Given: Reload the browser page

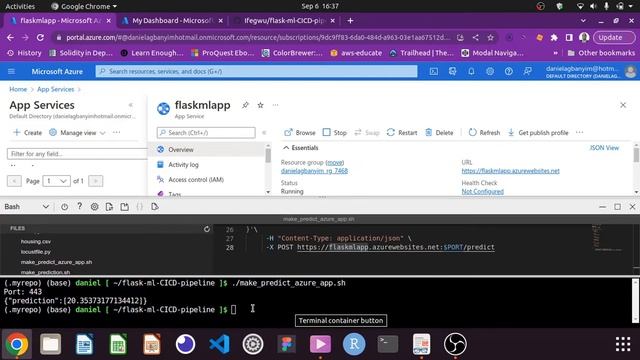Looking at the screenshot, I should 40,37.
